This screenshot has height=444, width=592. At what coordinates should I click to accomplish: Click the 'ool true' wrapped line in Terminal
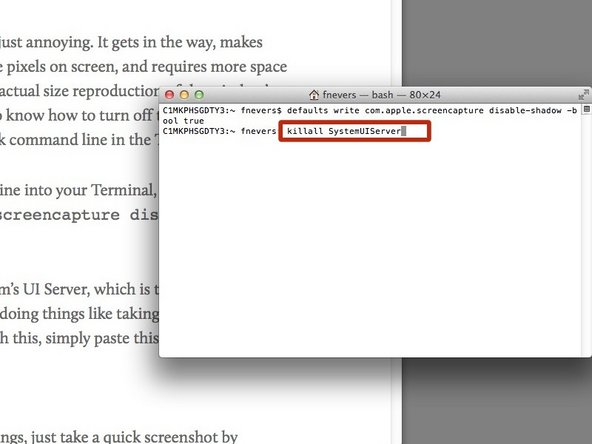click(183, 121)
